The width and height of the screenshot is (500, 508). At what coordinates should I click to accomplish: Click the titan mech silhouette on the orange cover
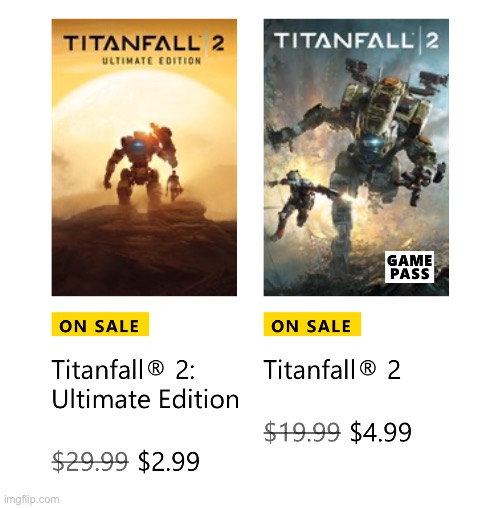(x=139, y=167)
